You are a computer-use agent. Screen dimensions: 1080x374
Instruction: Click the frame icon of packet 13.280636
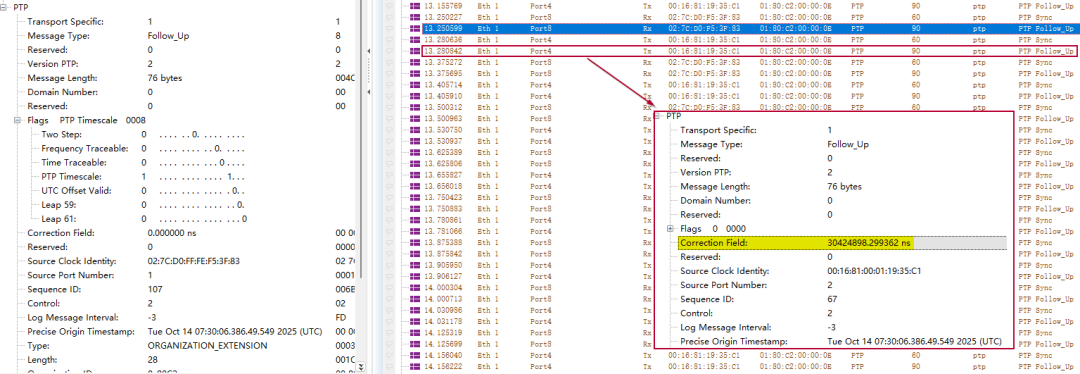coord(415,40)
